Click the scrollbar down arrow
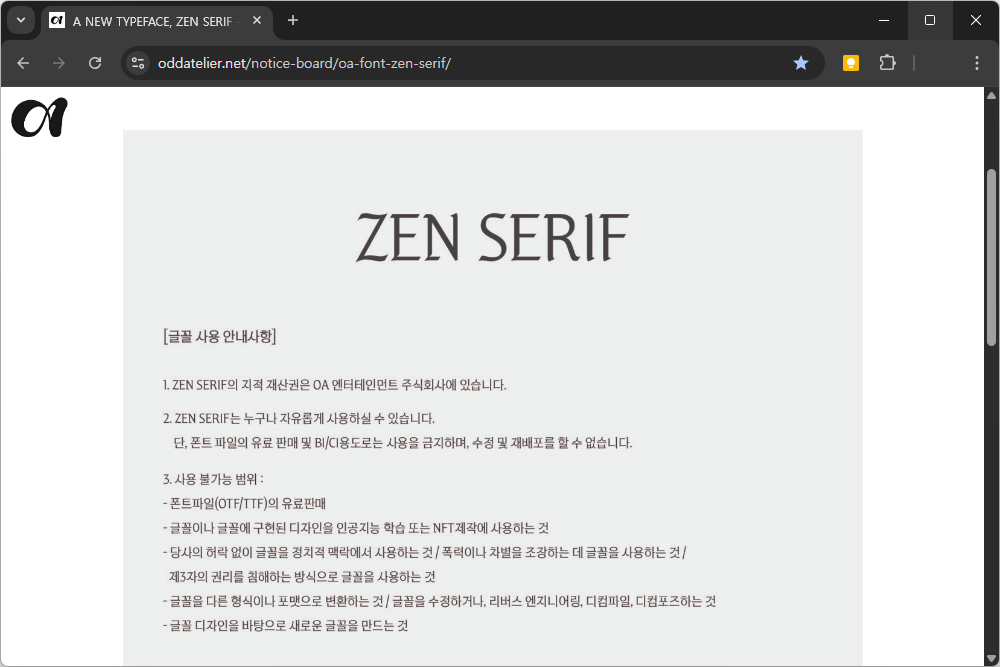This screenshot has height=667, width=1000. [991, 659]
